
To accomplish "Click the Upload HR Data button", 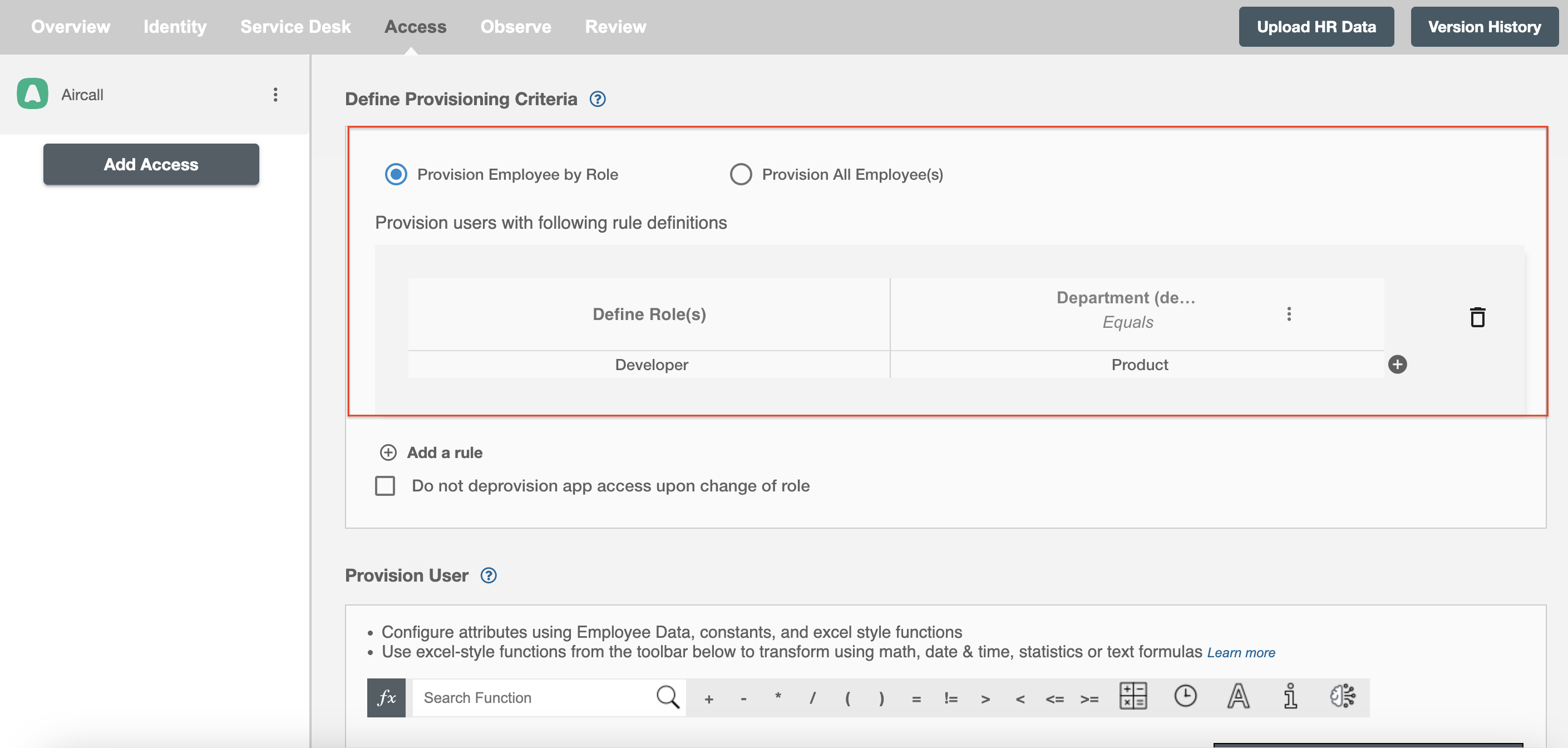I will pos(1316,27).
